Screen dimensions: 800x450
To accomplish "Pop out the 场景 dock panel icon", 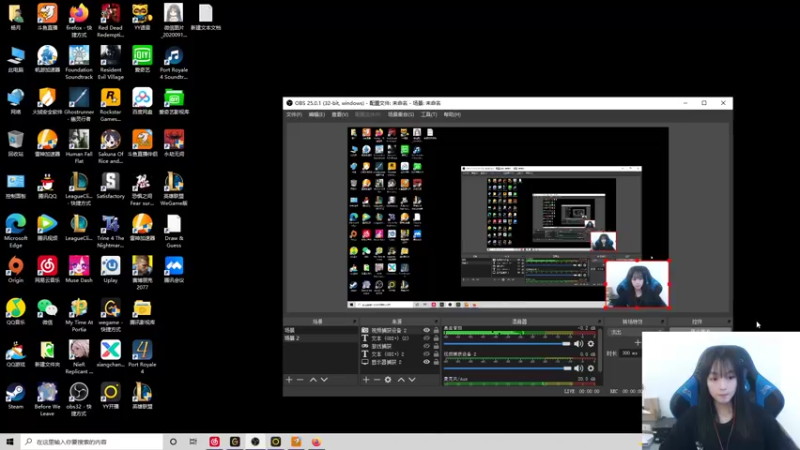I will (355, 321).
